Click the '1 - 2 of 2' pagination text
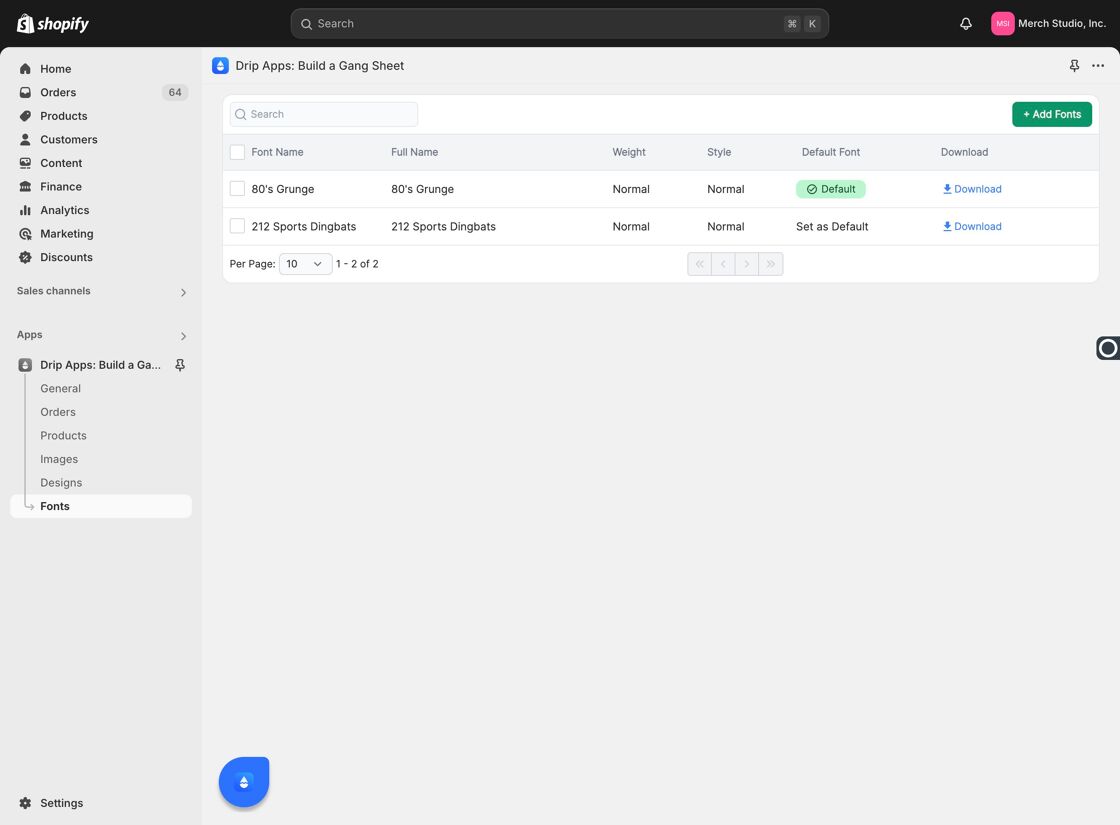This screenshot has height=825, width=1120. point(357,264)
